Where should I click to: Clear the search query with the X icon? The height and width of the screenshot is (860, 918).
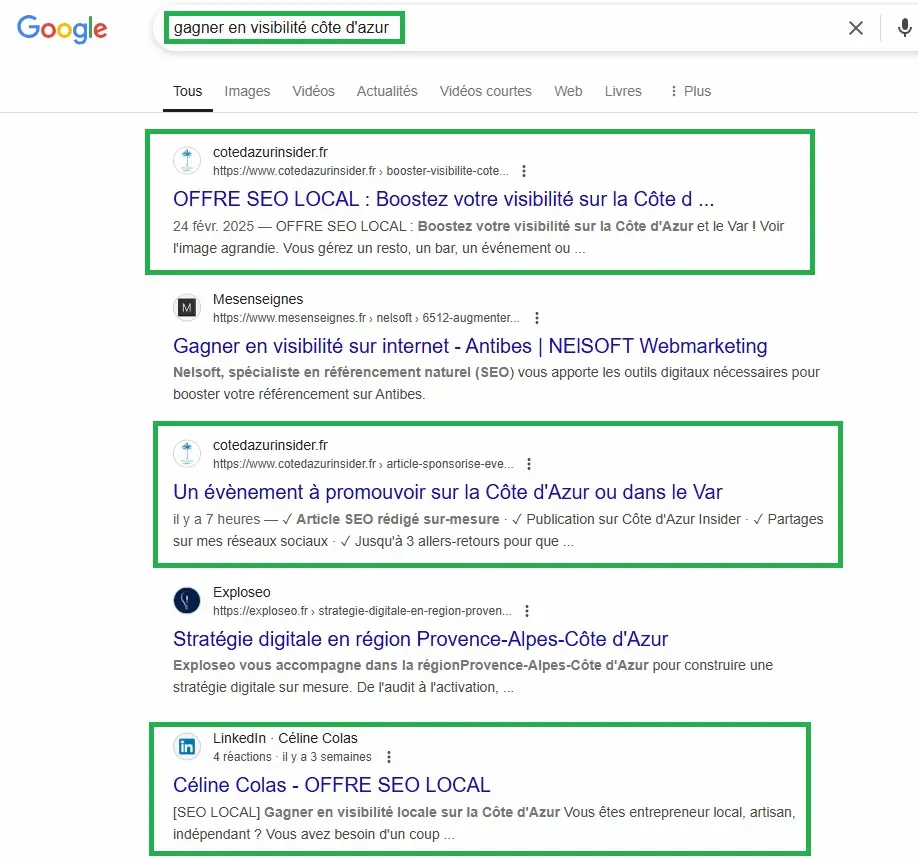(855, 28)
